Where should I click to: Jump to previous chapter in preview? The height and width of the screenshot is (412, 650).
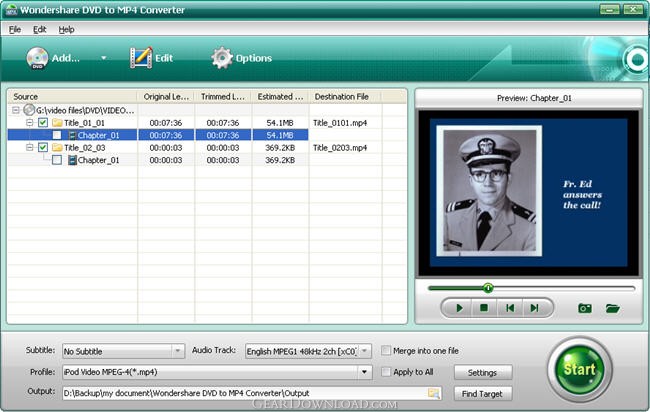510,308
